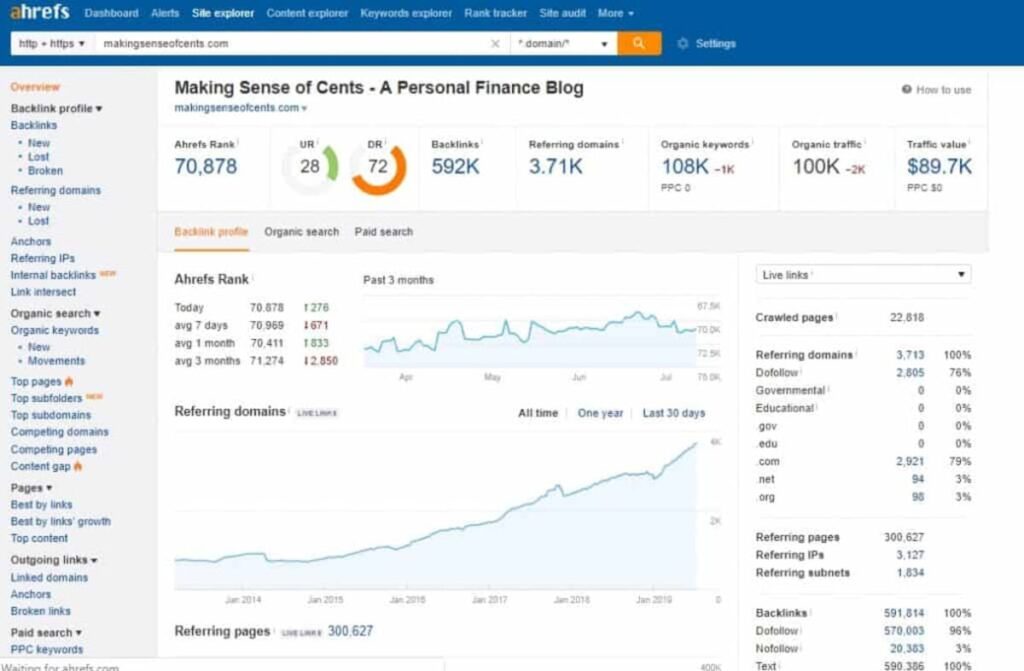The height and width of the screenshot is (671, 1024).
Task: Click the Overview sidebar link
Action: (x=35, y=87)
